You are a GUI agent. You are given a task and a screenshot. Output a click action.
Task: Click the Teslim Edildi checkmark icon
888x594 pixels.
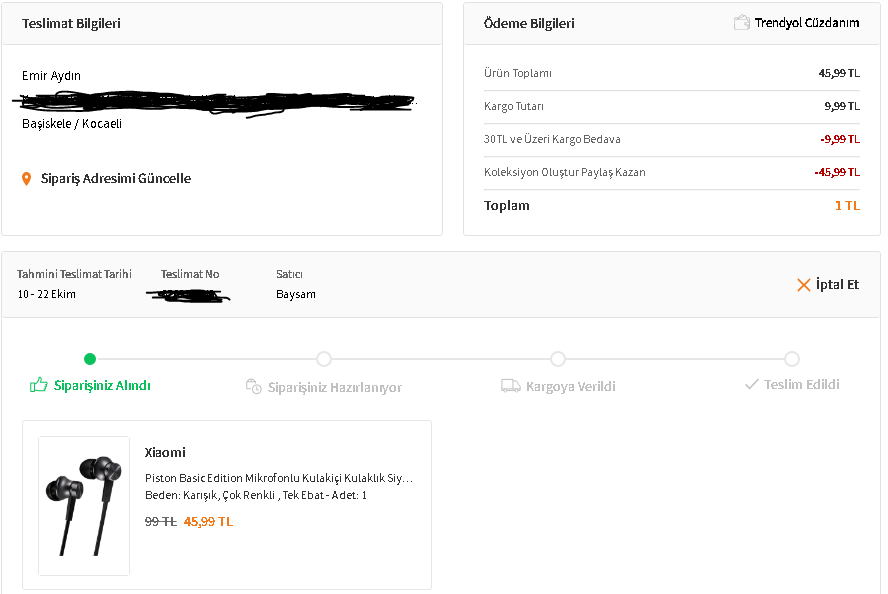point(752,384)
